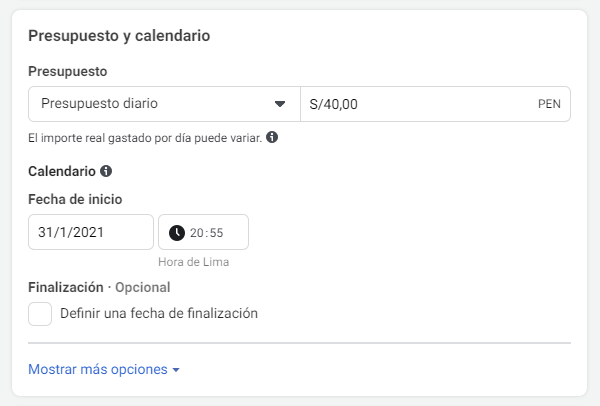Select the hour value 20 in time field
The width and height of the screenshot is (600, 406).
pos(197,233)
